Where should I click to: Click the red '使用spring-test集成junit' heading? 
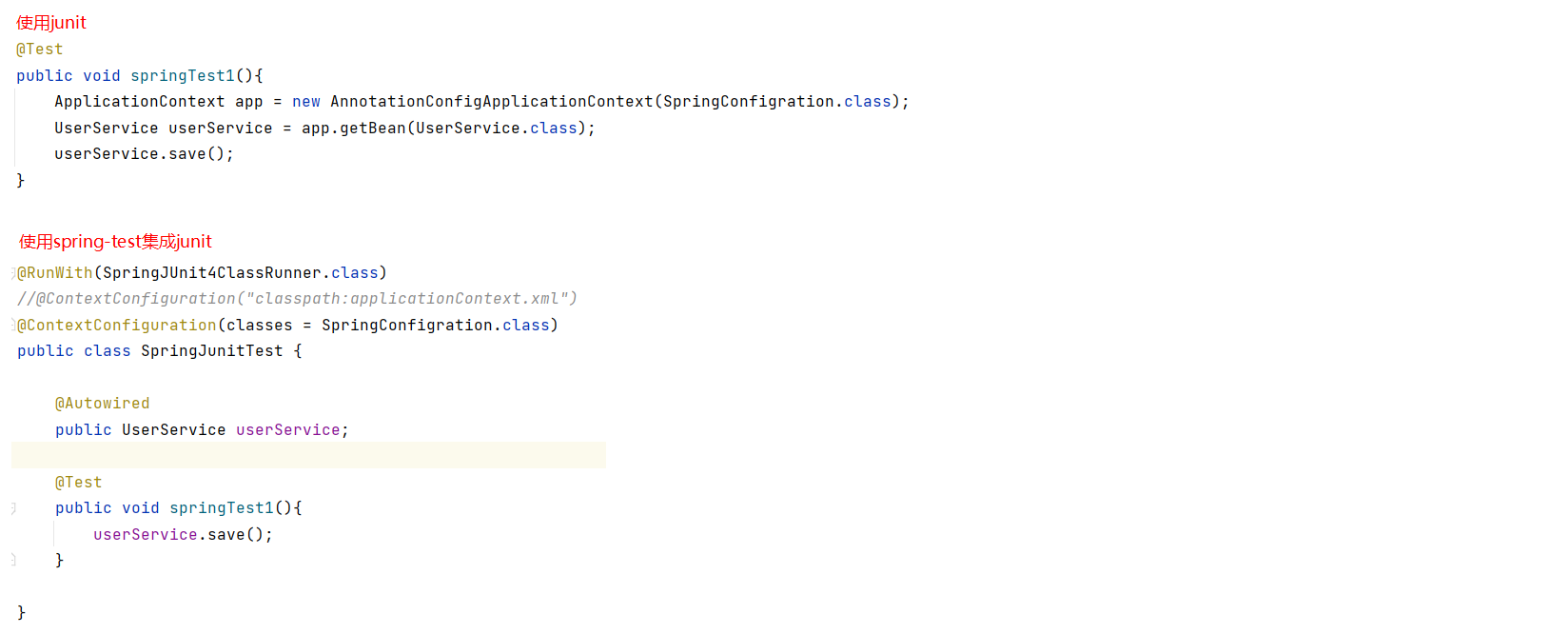[115, 242]
